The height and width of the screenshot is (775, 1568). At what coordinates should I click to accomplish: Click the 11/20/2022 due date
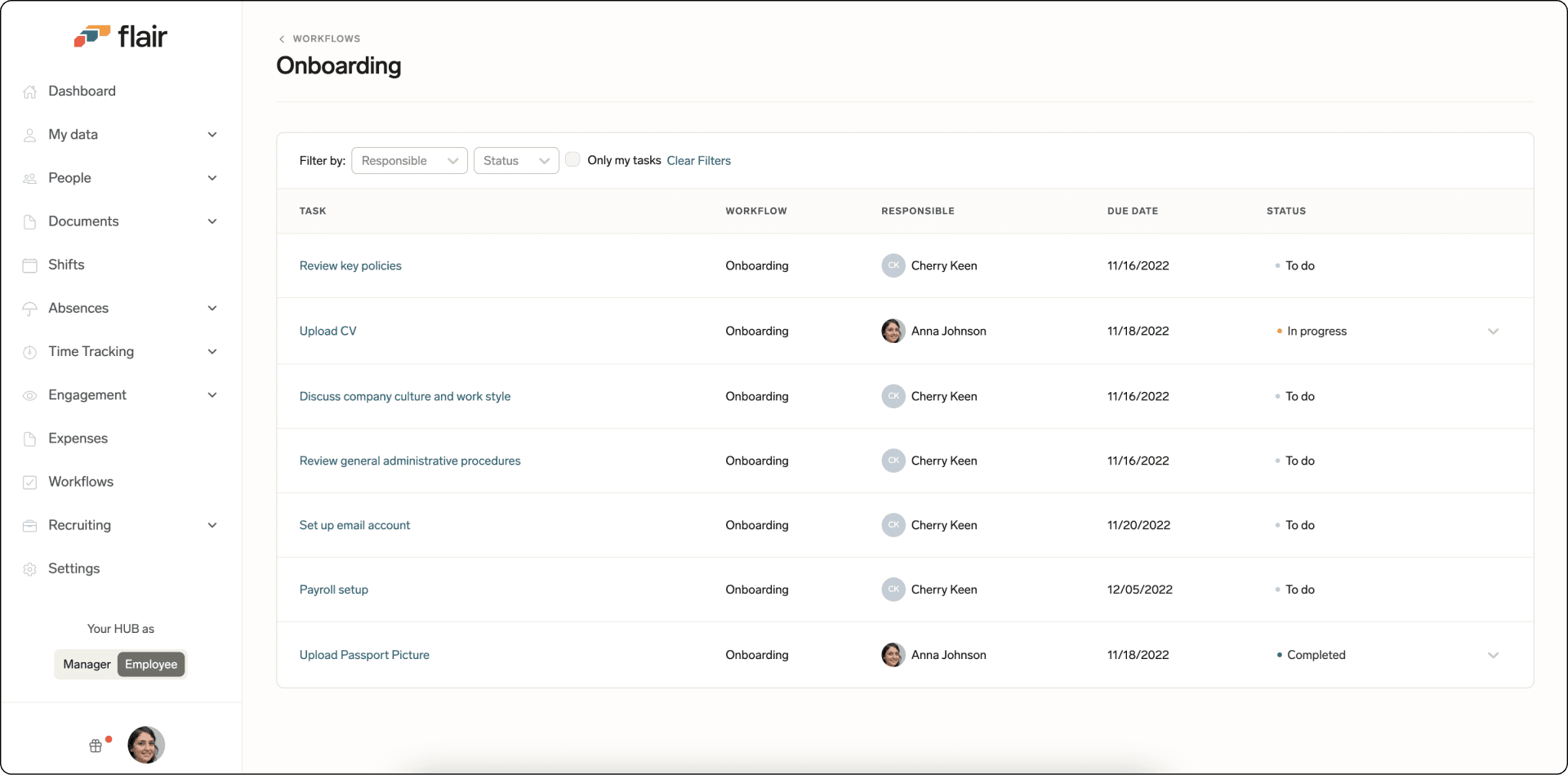tap(1138, 525)
